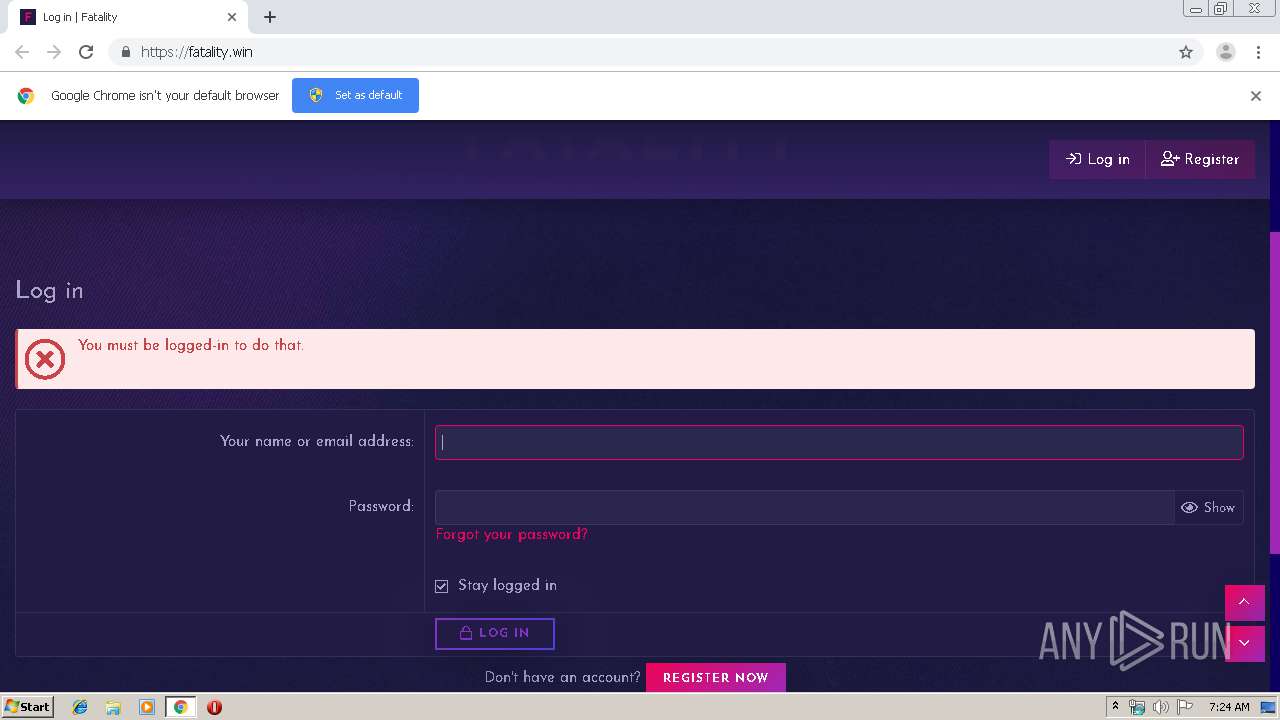Click the page vertical scrollbar thumb

click(1274, 392)
